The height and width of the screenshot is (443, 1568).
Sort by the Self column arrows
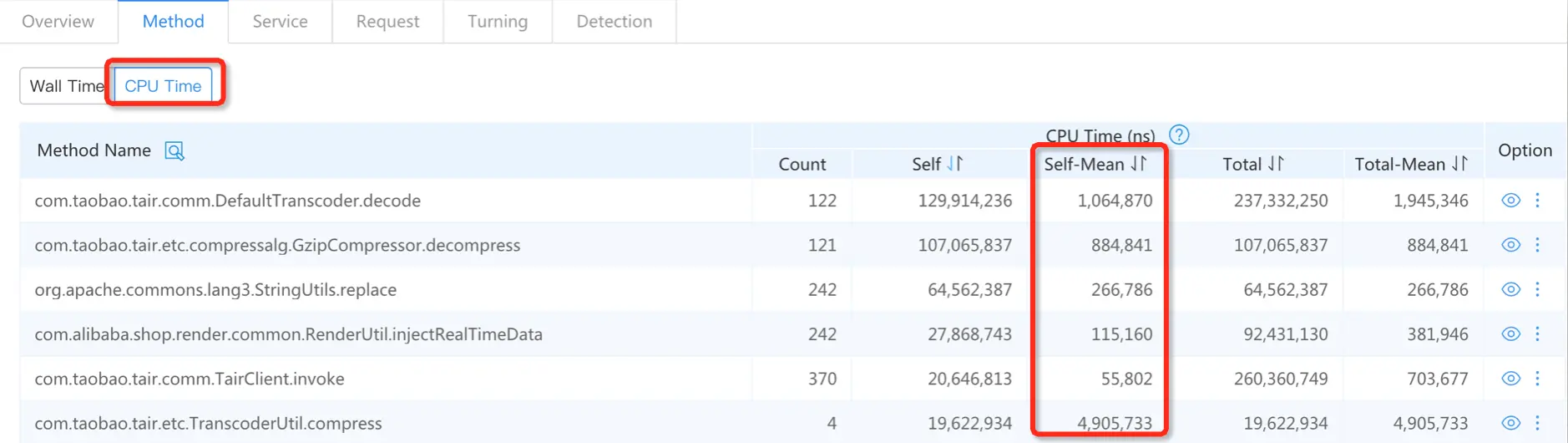955,164
